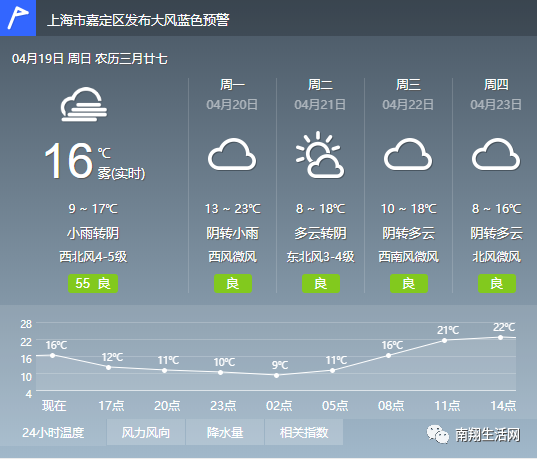Viewport: 537px width, 459px height.
Task: Switch to the 24小时温度 tab
Action: click(53, 432)
